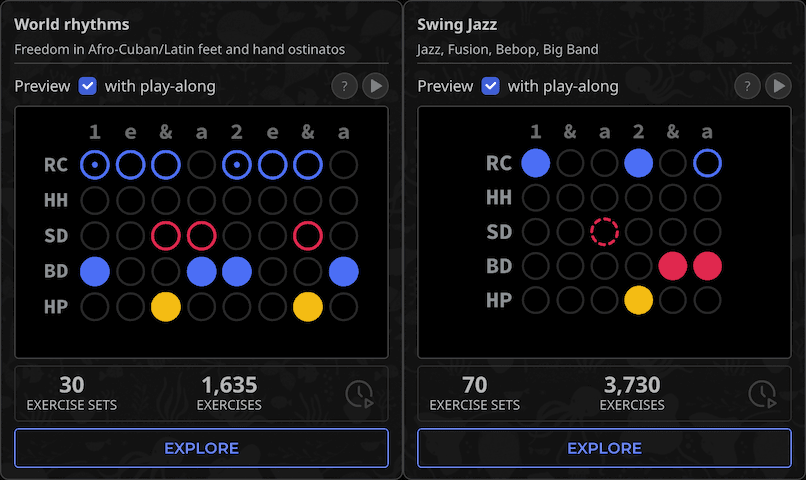Play the Swing Jazz preview
The width and height of the screenshot is (806, 480).
(778, 87)
